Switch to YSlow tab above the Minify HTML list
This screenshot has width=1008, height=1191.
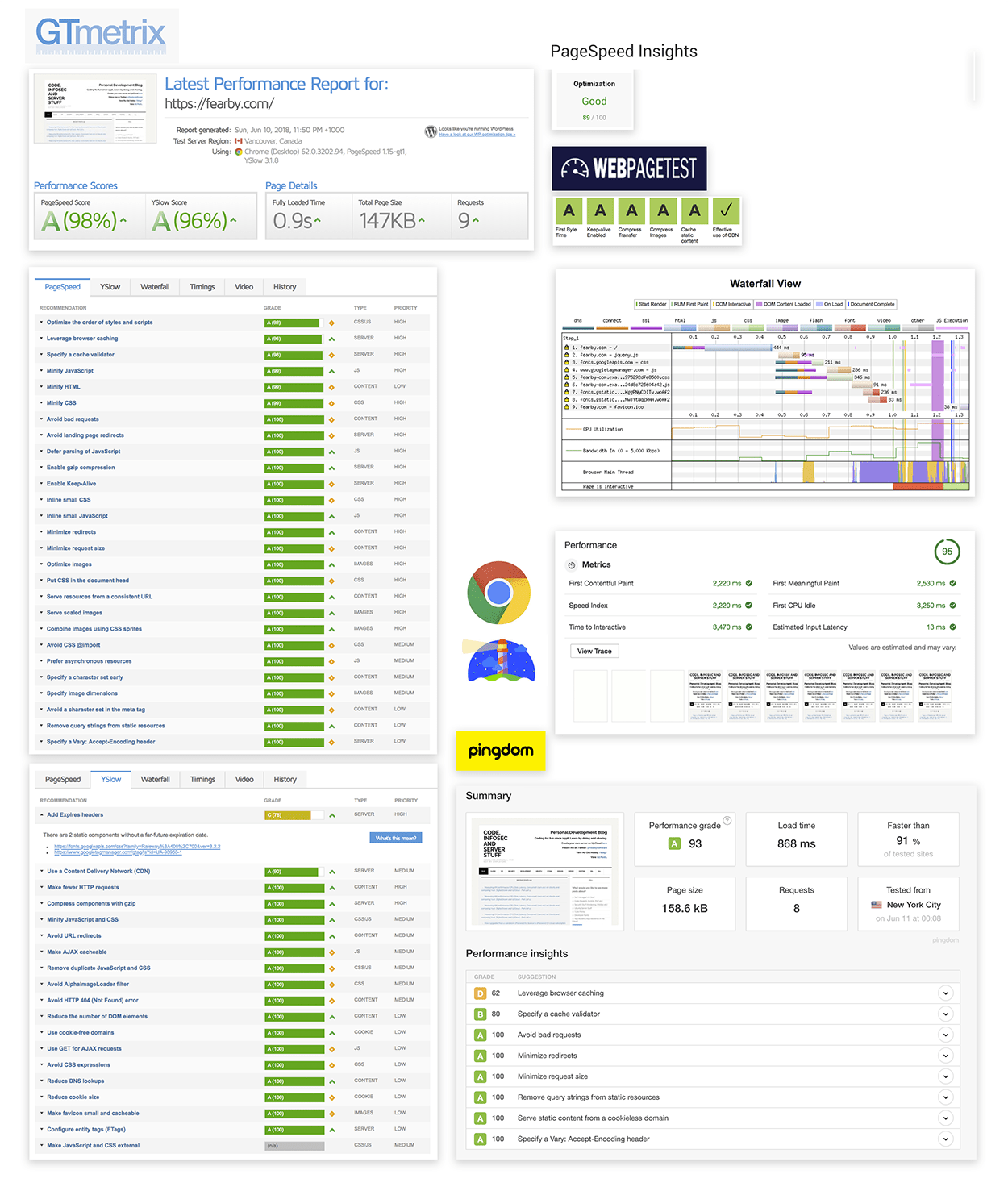110,287
